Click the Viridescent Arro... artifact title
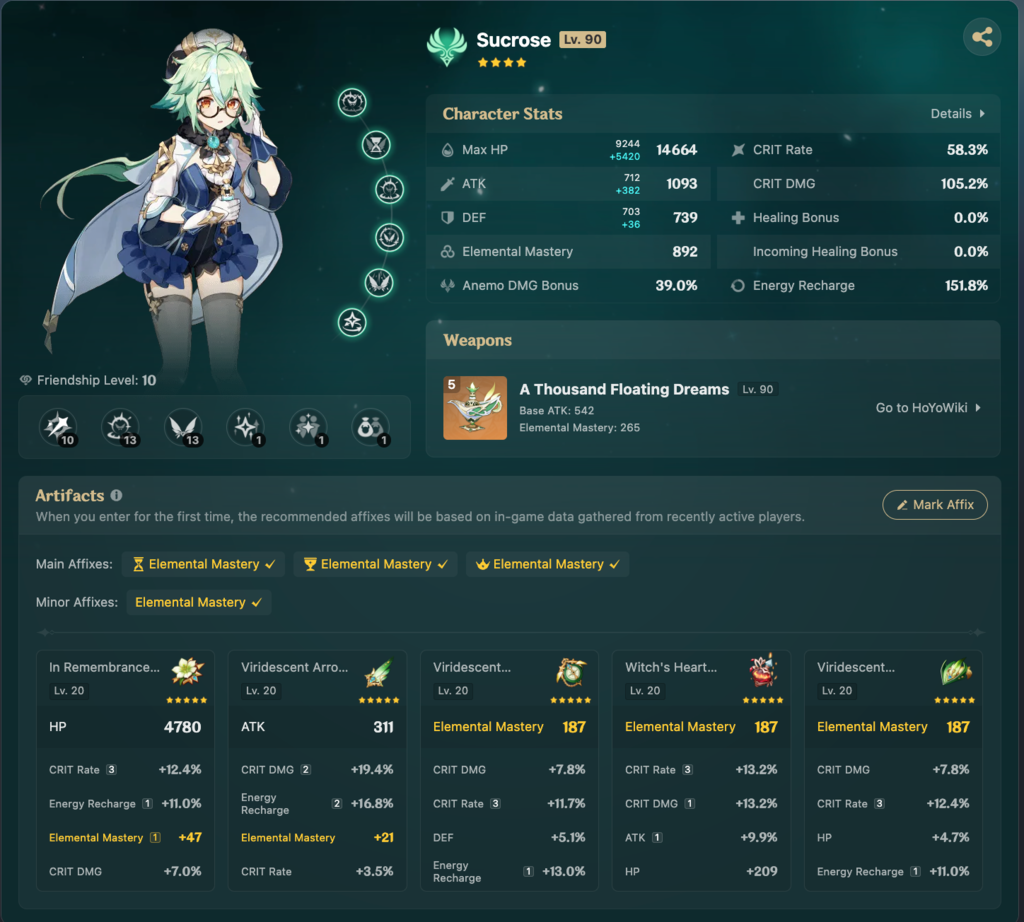 (295, 667)
